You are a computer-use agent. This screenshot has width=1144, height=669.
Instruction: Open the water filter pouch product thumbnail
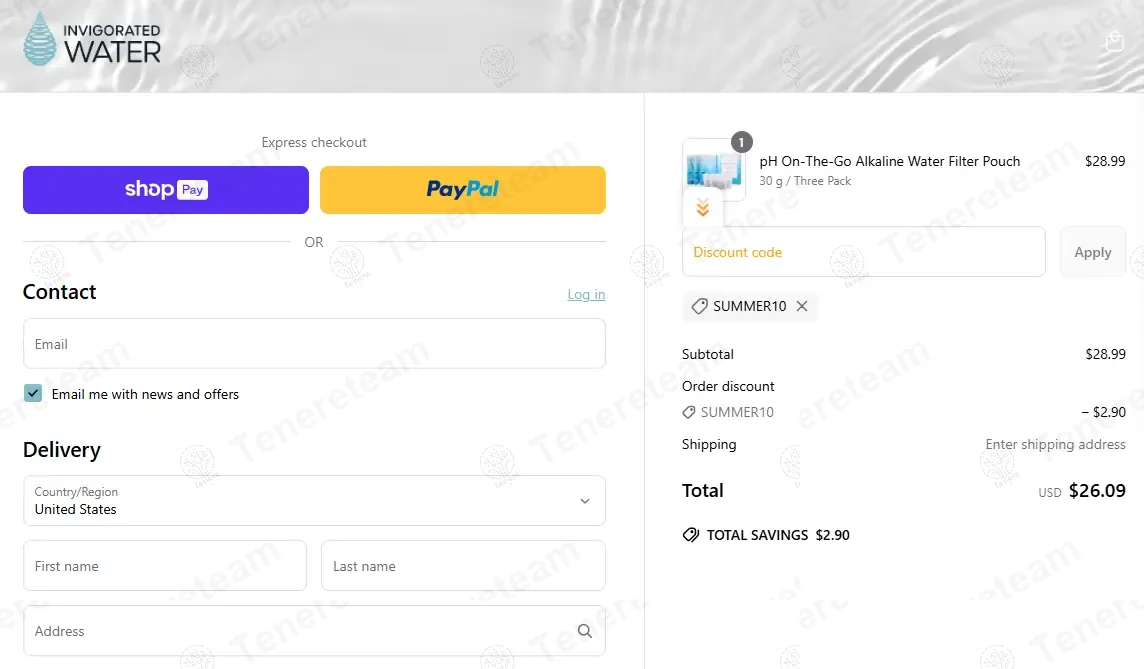click(x=714, y=169)
